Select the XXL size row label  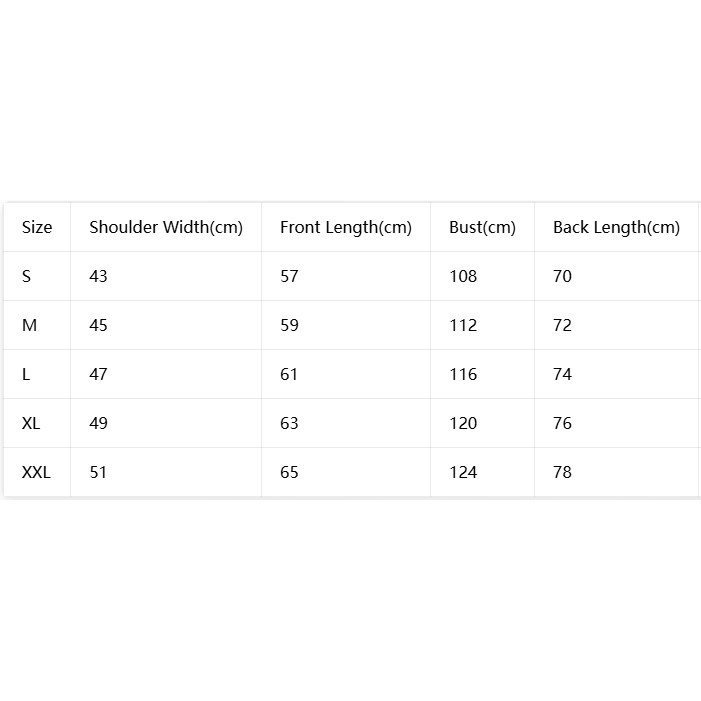[x=36, y=472]
